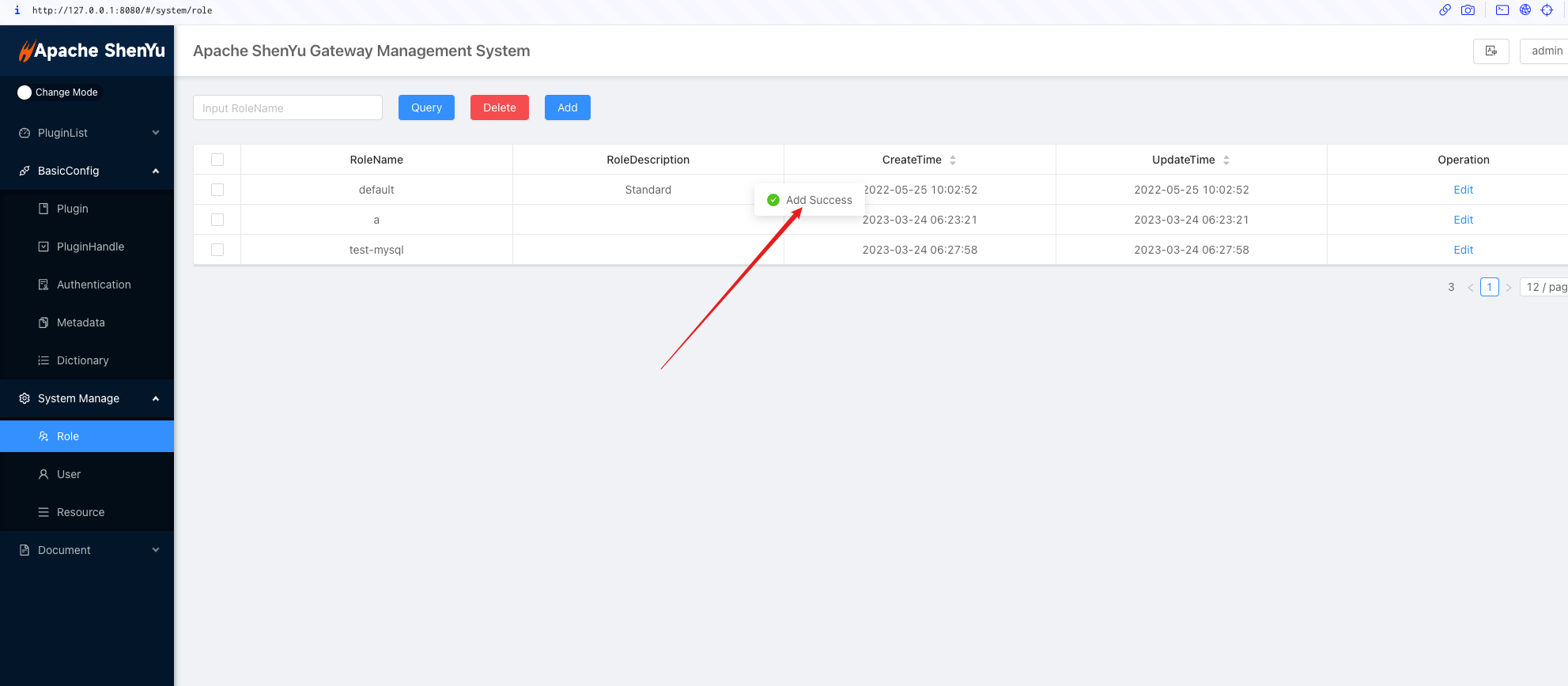Click the Document file icon
1568x686 pixels.
coord(25,550)
